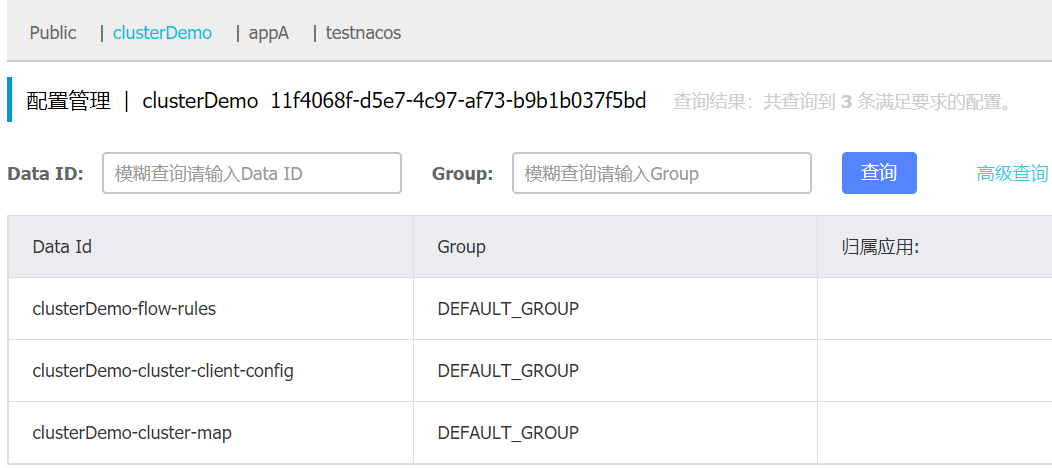Click DEFAULT_GROUP in the cluster-client-config row

pos(508,371)
